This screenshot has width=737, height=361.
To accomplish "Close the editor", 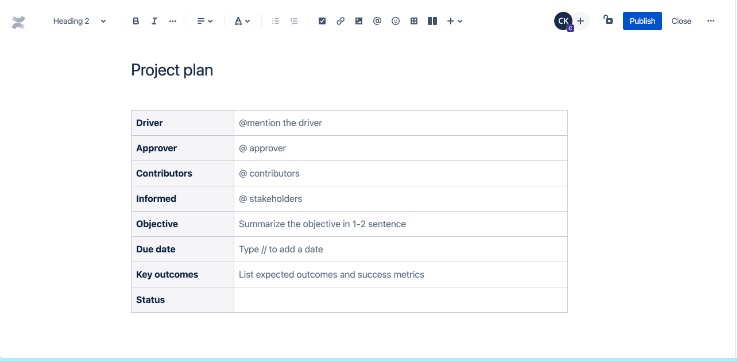I will [681, 21].
